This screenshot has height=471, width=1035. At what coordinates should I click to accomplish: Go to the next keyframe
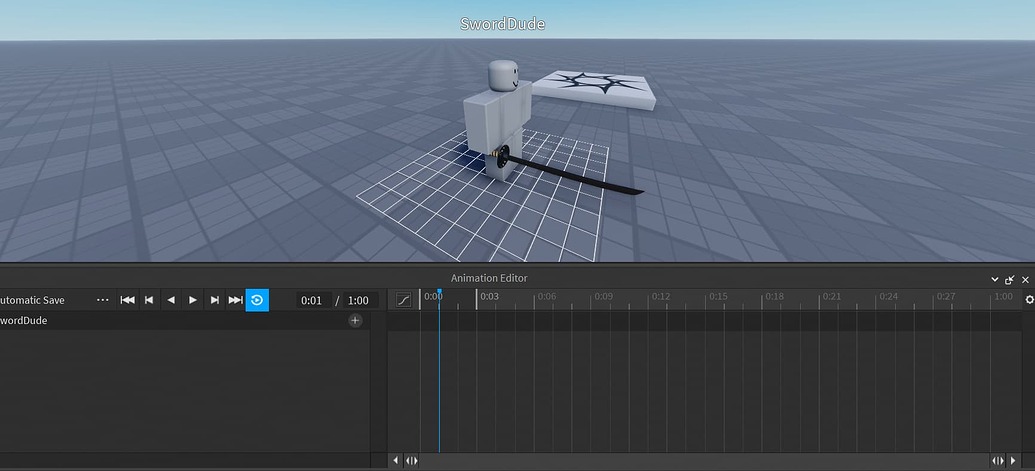coord(214,300)
